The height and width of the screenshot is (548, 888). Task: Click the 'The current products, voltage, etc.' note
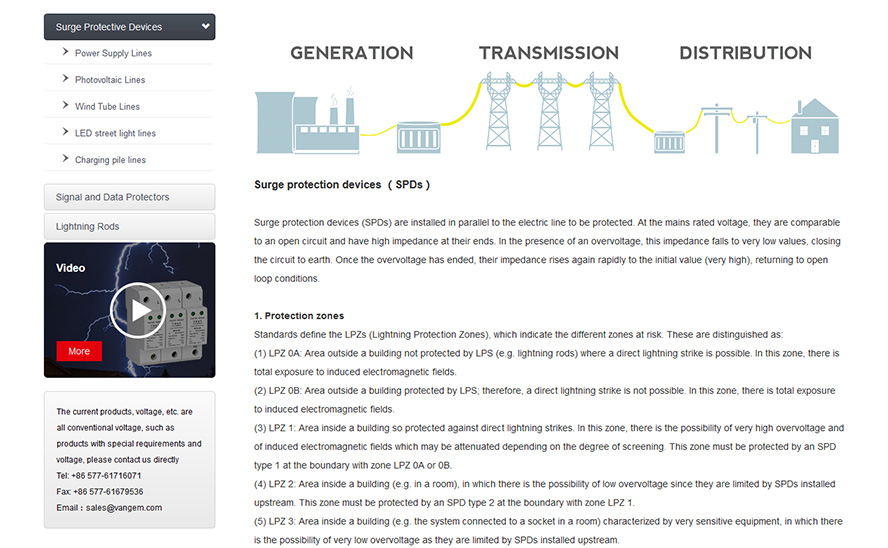tap(129, 435)
